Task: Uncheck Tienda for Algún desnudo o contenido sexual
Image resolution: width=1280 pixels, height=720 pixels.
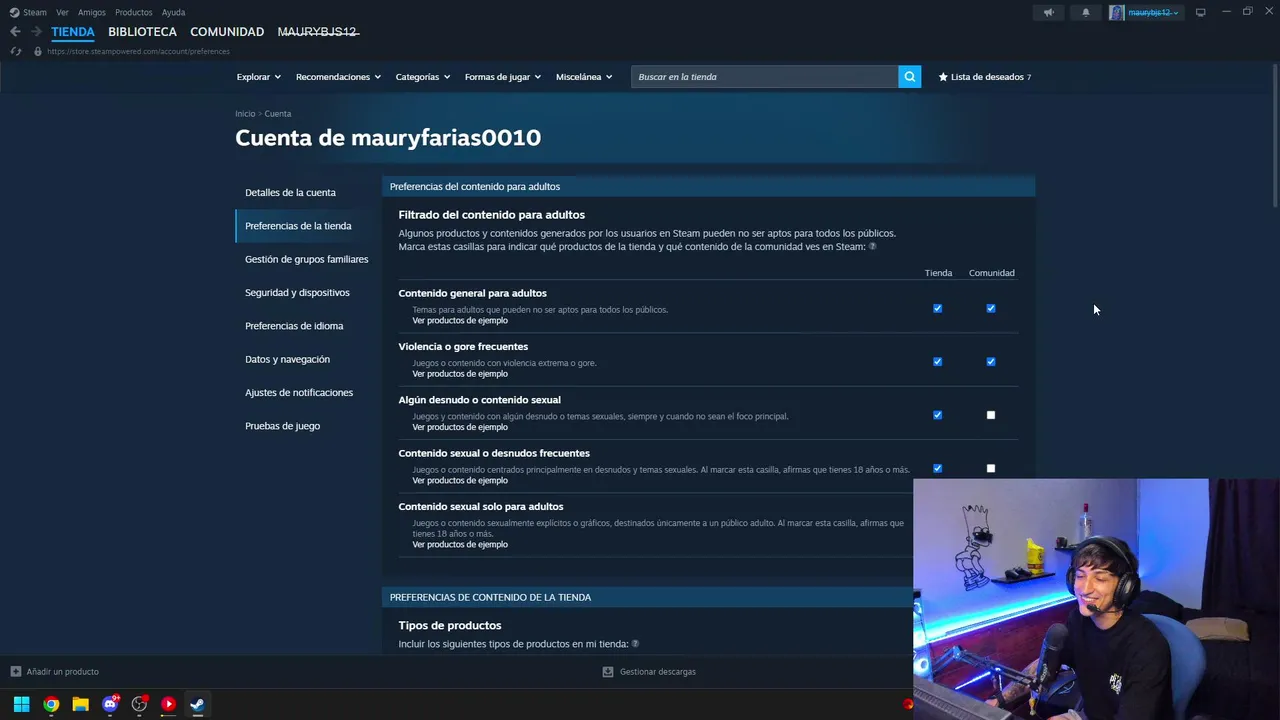Action: (x=937, y=415)
